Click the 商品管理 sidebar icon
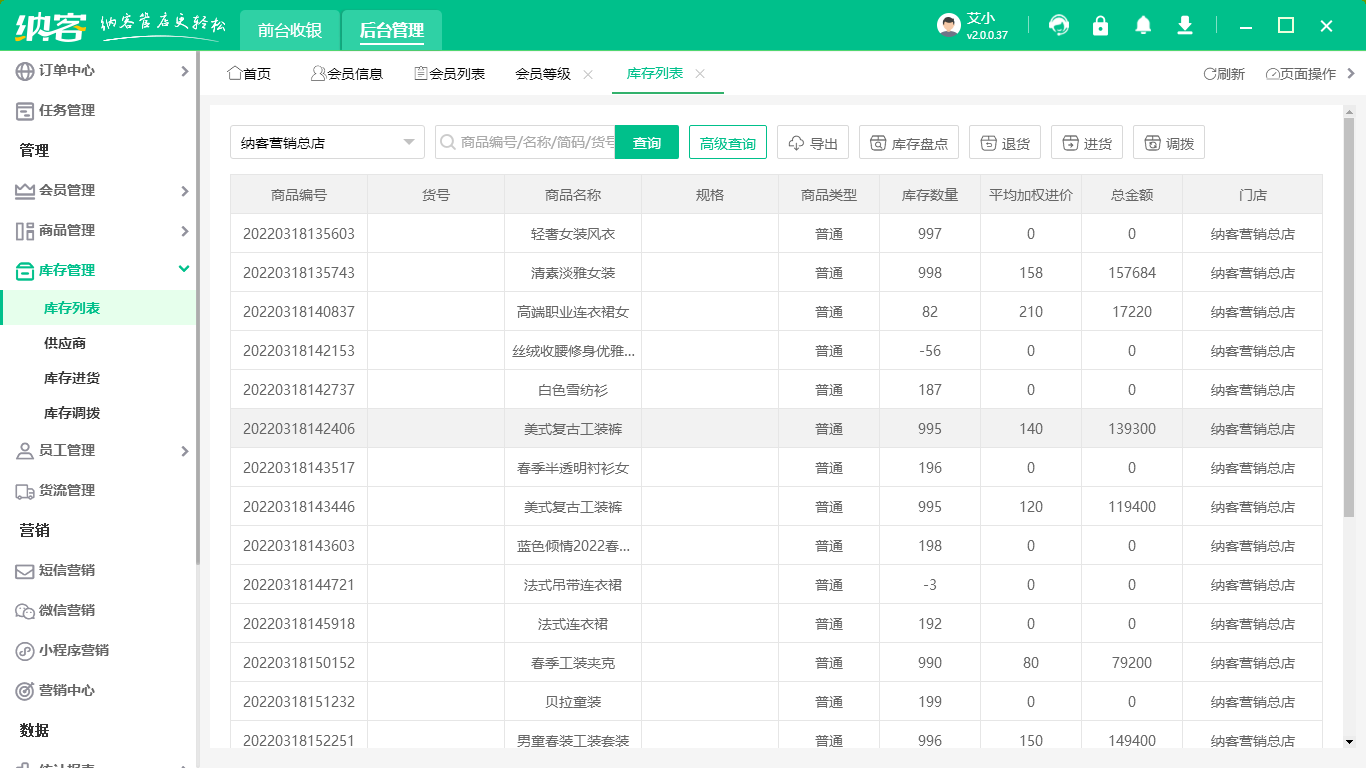The width and height of the screenshot is (1366, 768). [x=25, y=231]
